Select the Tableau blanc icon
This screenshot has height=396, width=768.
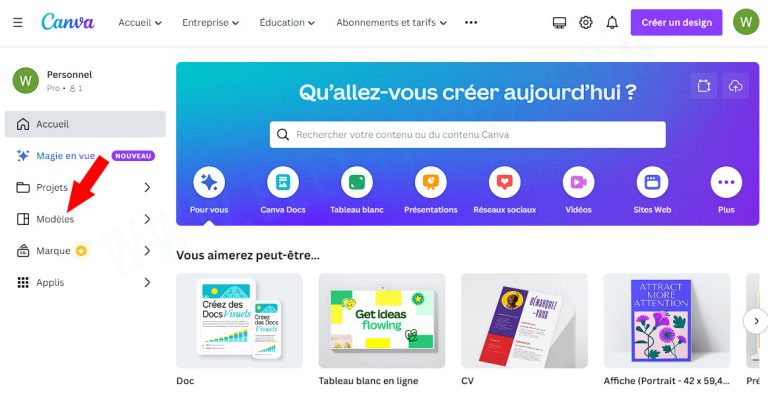[357, 182]
